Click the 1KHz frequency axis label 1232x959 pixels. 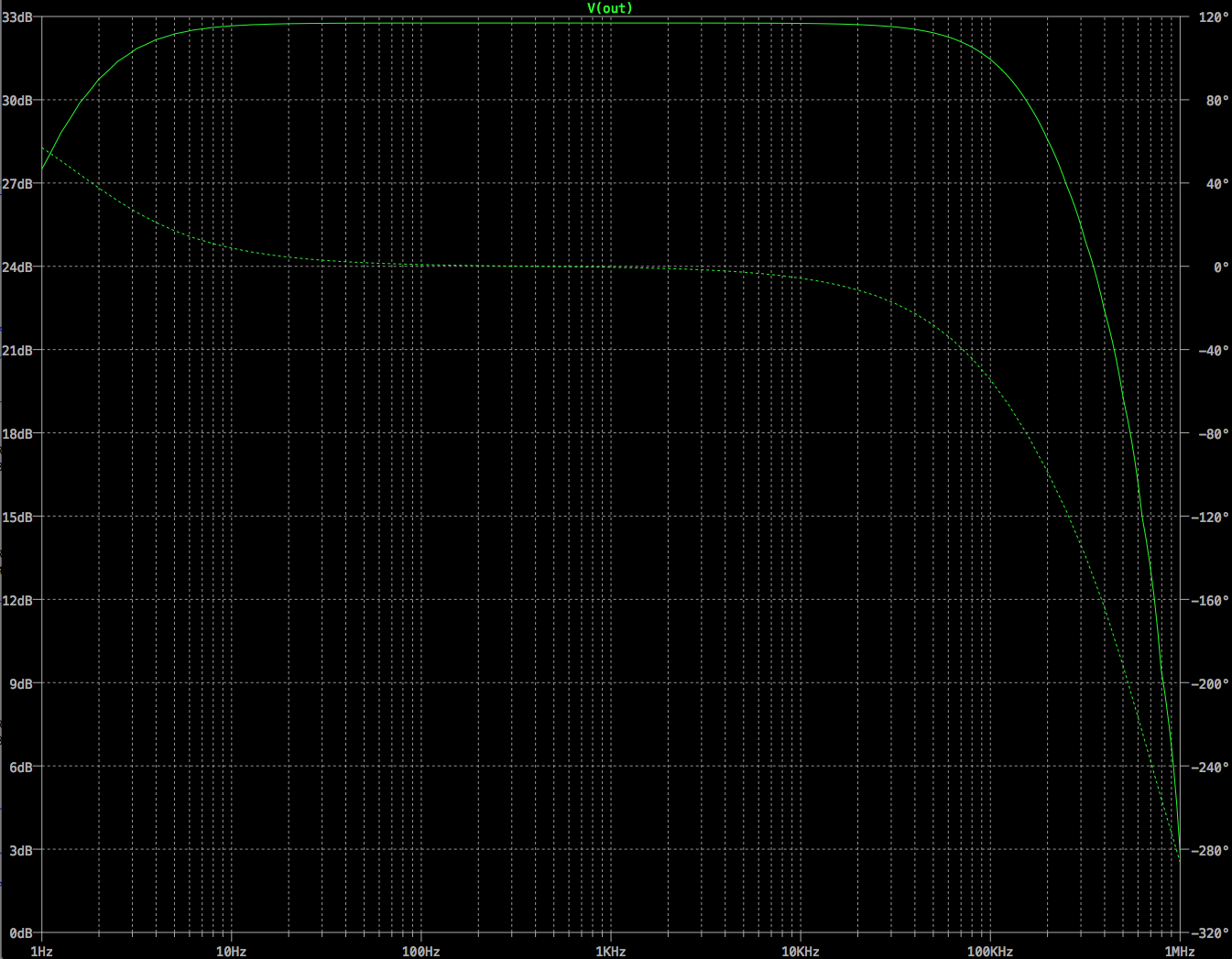tap(610, 952)
